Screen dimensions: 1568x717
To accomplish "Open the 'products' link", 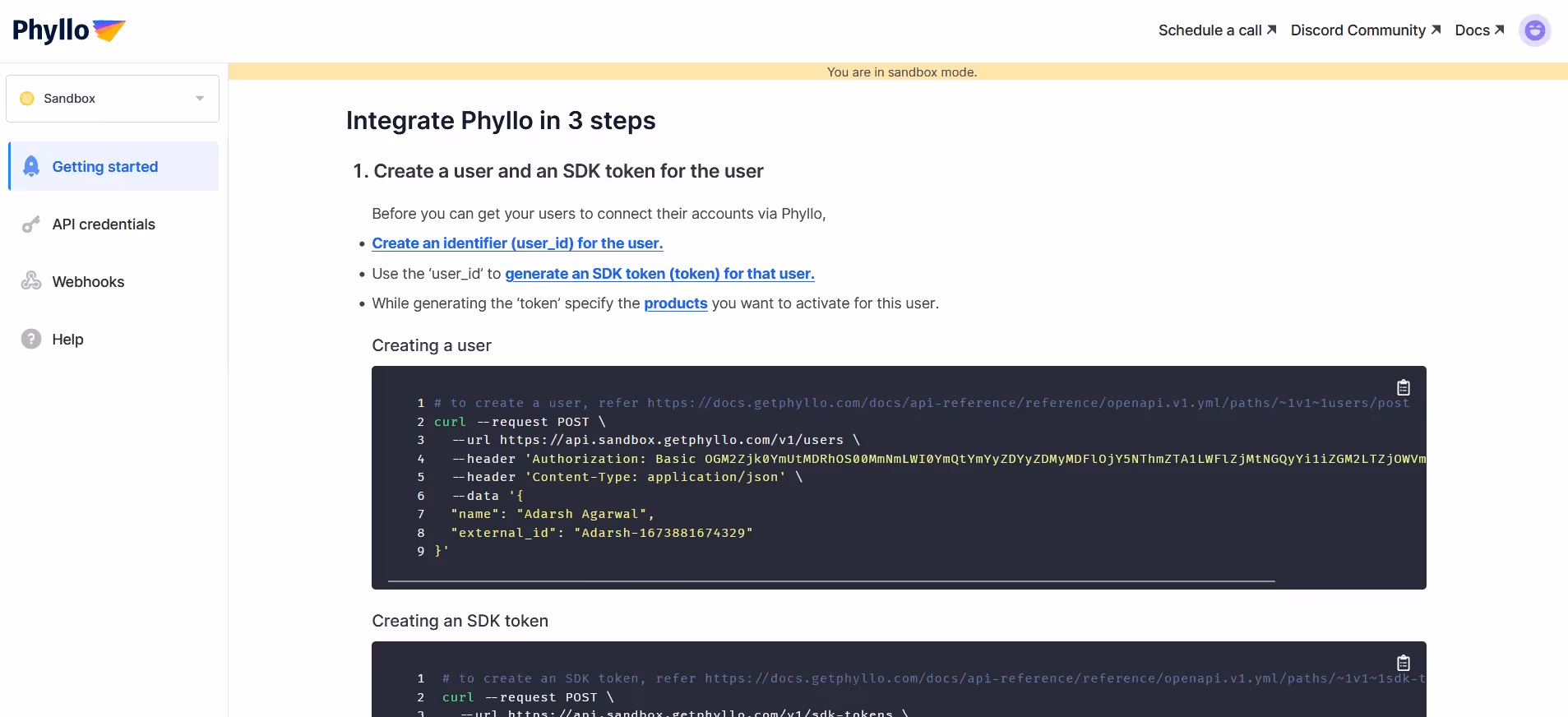I will click(676, 303).
